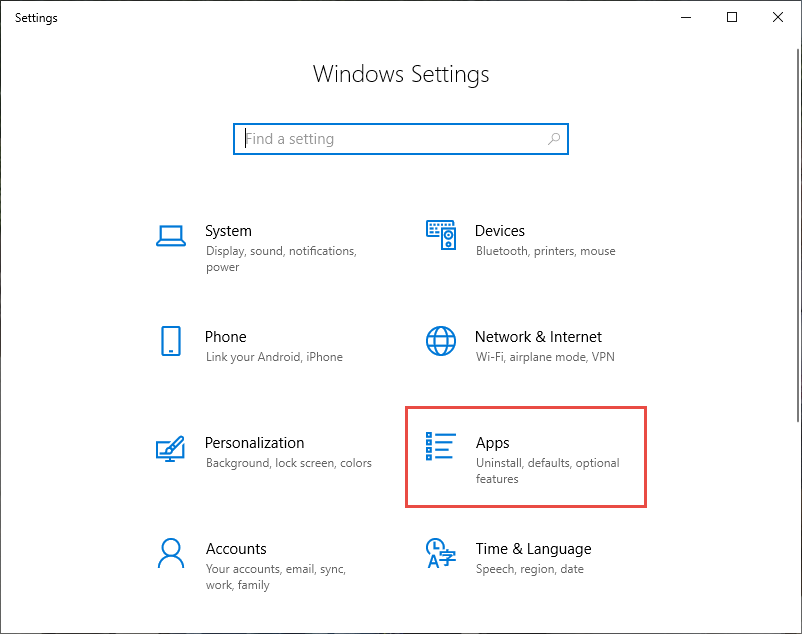Open the System settings title link

228,231
